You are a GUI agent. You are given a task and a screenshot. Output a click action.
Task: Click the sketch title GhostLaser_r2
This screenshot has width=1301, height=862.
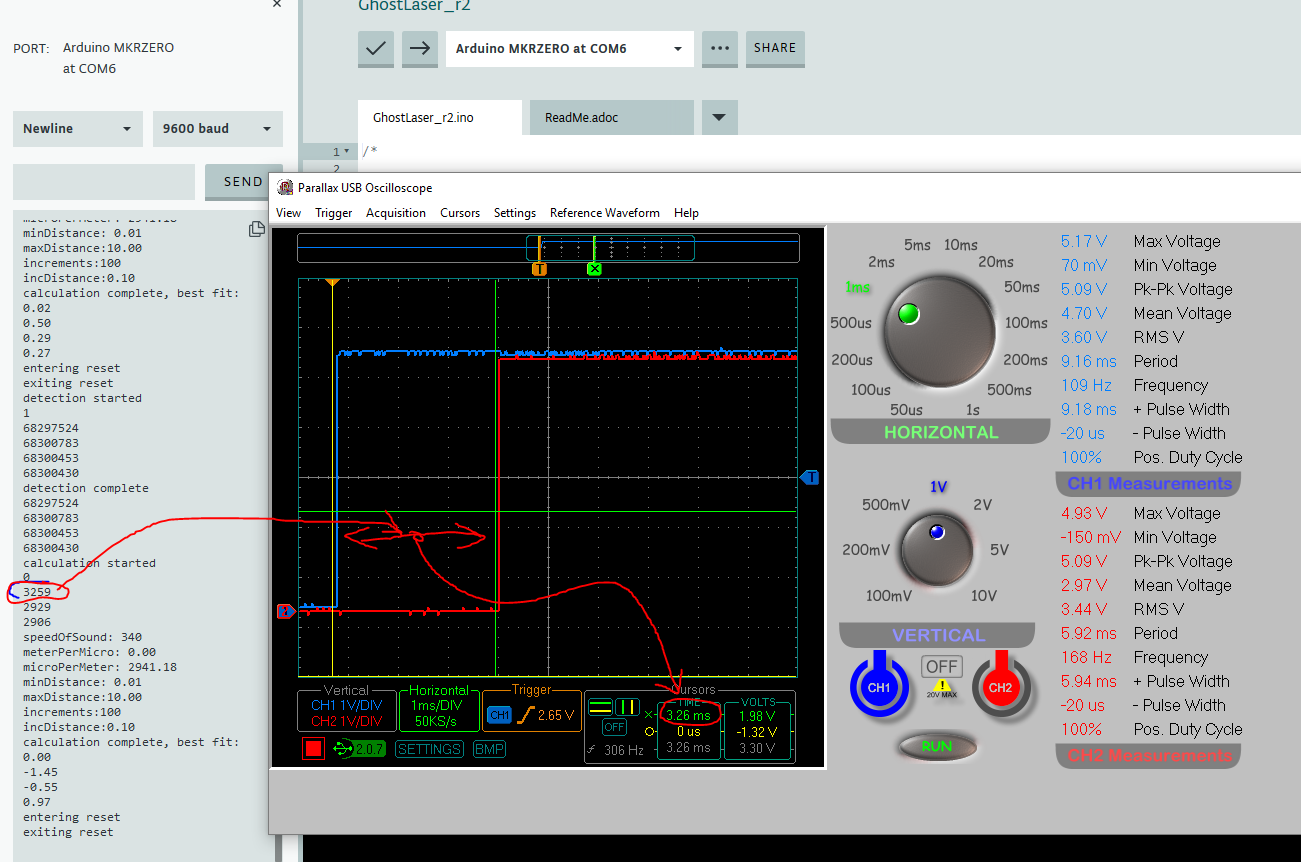414,5
